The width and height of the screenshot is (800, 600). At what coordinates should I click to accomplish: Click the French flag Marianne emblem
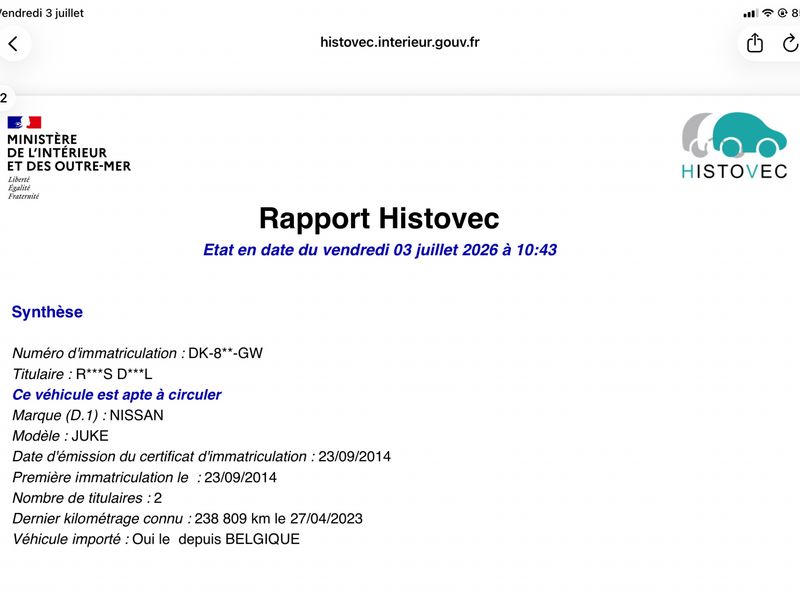tap(24, 122)
